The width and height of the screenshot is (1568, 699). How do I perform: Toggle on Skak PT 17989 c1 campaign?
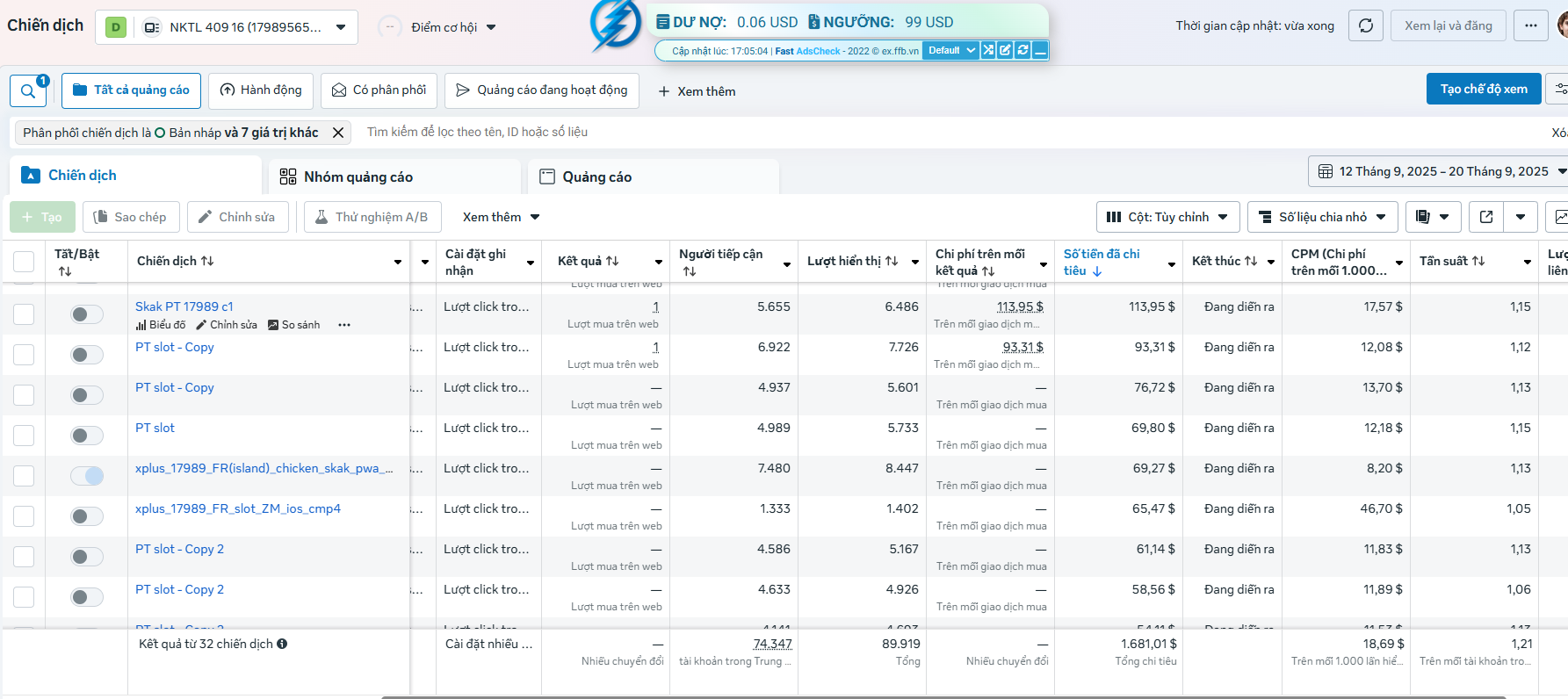click(87, 314)
